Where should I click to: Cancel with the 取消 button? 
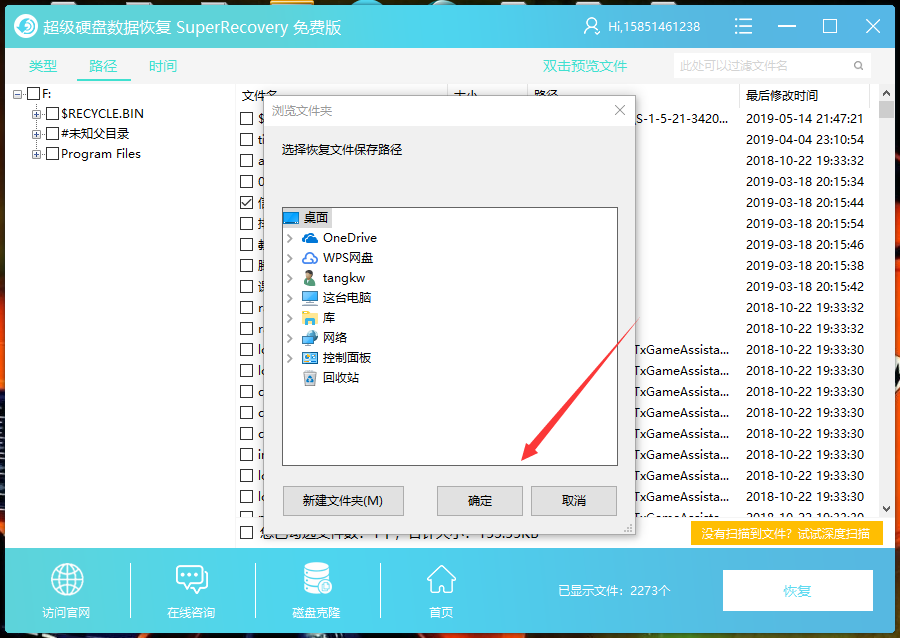574,501
